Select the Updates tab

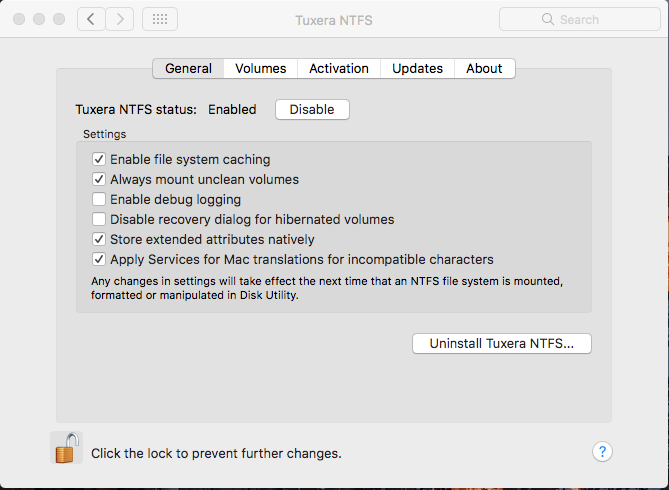[417, 68]
